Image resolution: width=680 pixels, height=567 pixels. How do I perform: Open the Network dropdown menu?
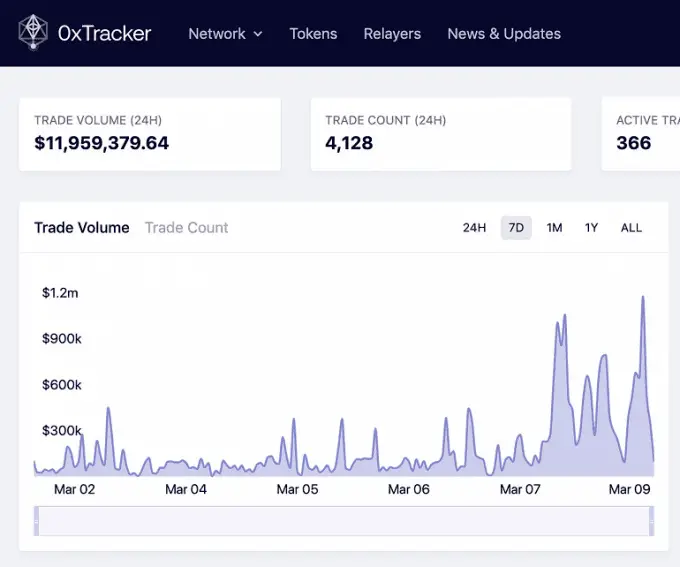click(225, 34)
